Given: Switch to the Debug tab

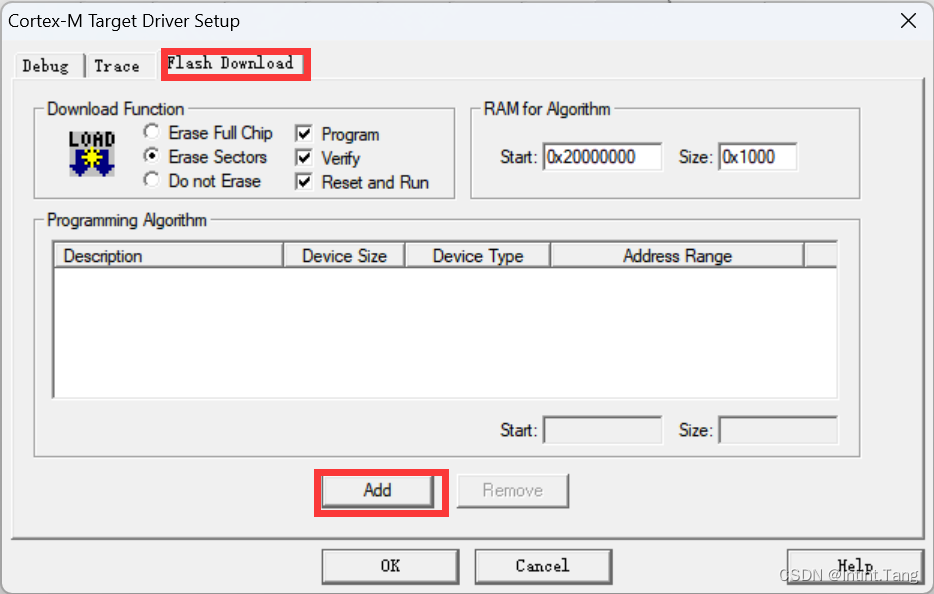Looking at the screenshot, I should [x=46, y=65].
